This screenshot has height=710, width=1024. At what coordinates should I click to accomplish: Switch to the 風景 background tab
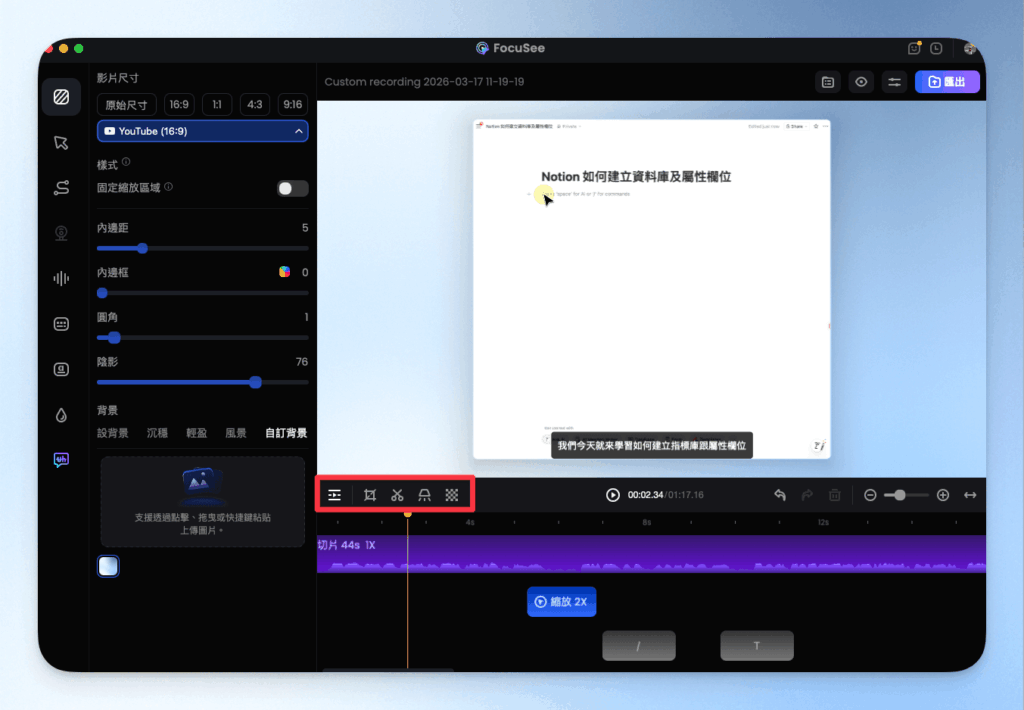[236, 433]
